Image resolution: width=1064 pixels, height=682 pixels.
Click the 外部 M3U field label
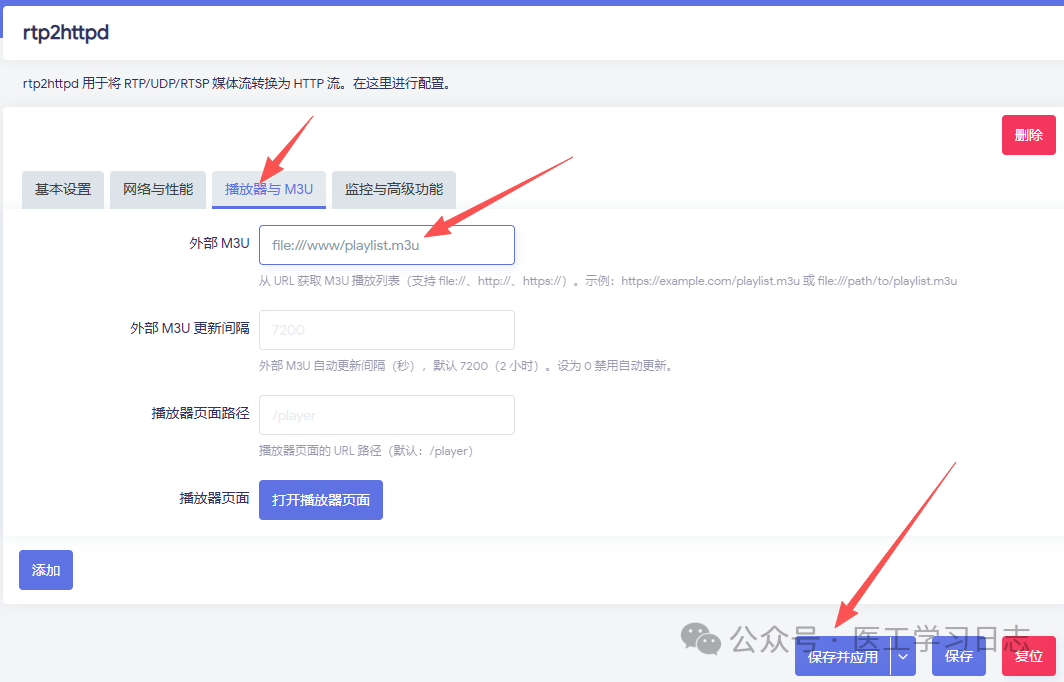(x=219, y=242)
